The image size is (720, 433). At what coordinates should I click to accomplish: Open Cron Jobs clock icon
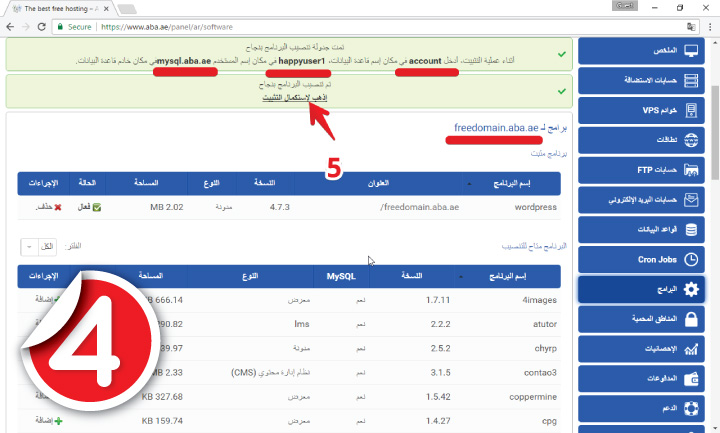pos(691,259)
